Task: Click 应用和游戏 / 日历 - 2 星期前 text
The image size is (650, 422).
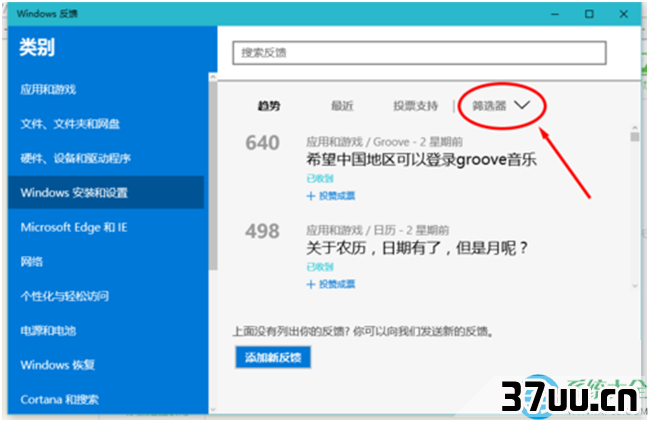Action: click(x=377, y=230)
